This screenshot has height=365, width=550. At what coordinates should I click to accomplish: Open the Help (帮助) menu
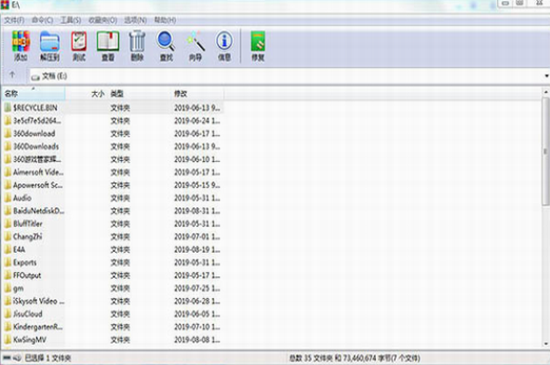click(165, 20)
